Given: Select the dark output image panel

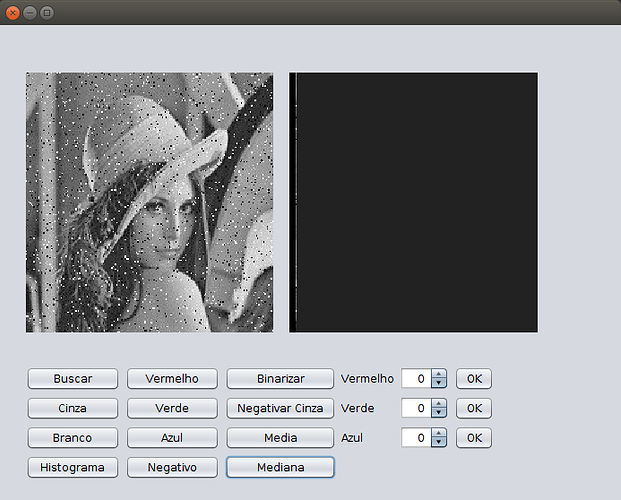Looking at the screenshot, I should 413,202.
